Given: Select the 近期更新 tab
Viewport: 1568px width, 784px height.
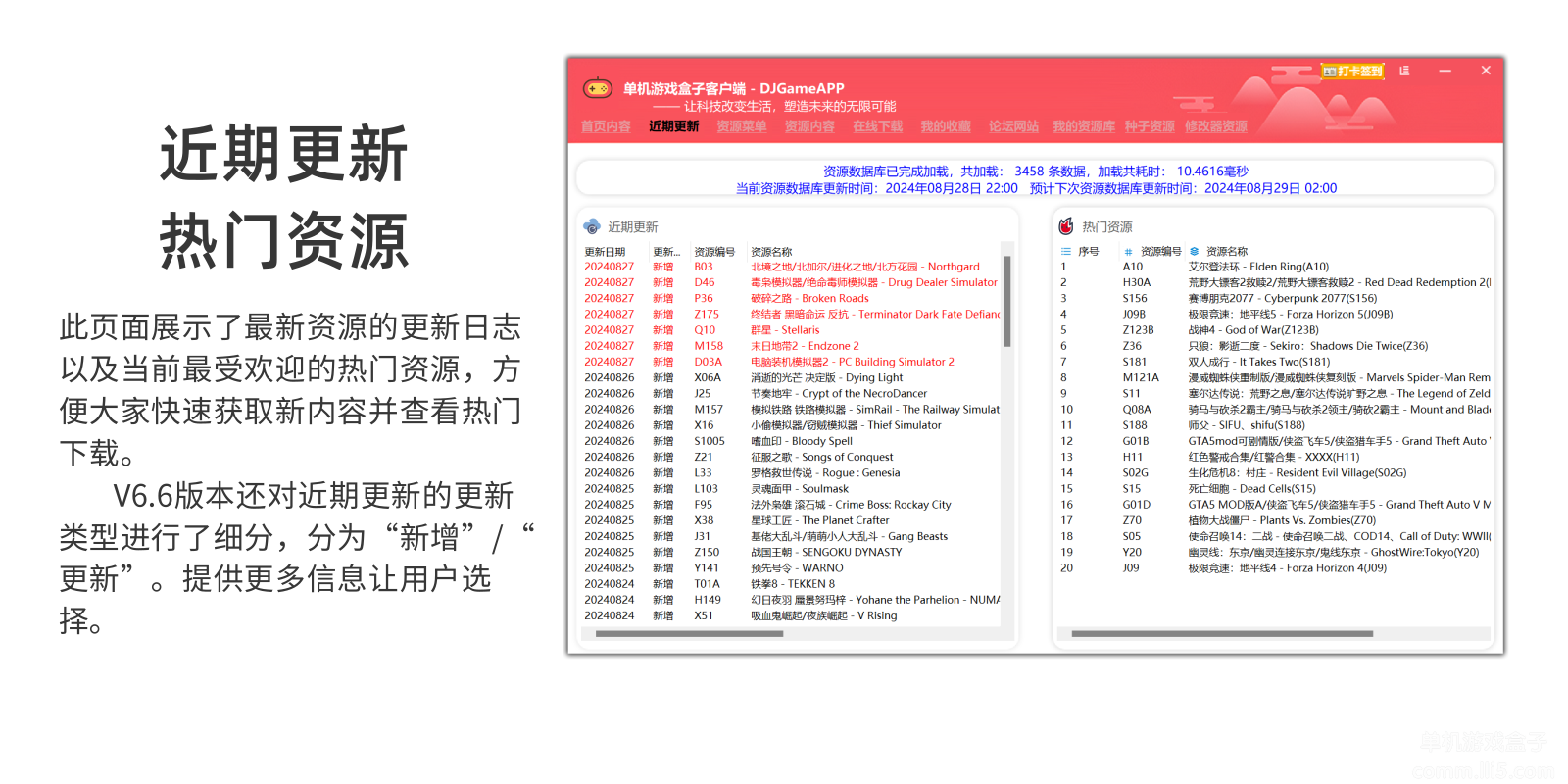Looking at the screenshot, I should click(674, 126).
